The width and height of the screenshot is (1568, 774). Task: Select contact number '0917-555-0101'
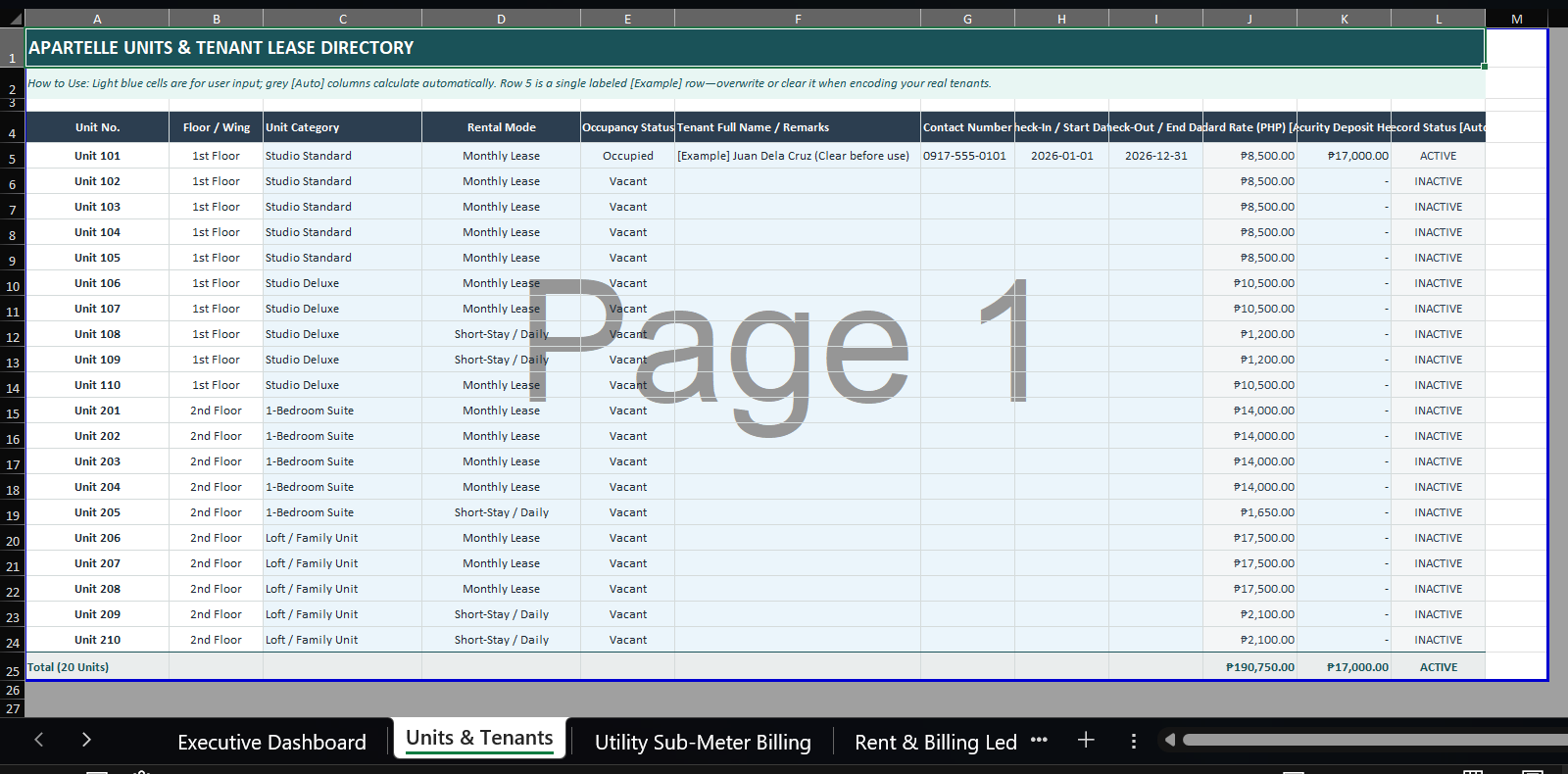click(x=967, y=156)
